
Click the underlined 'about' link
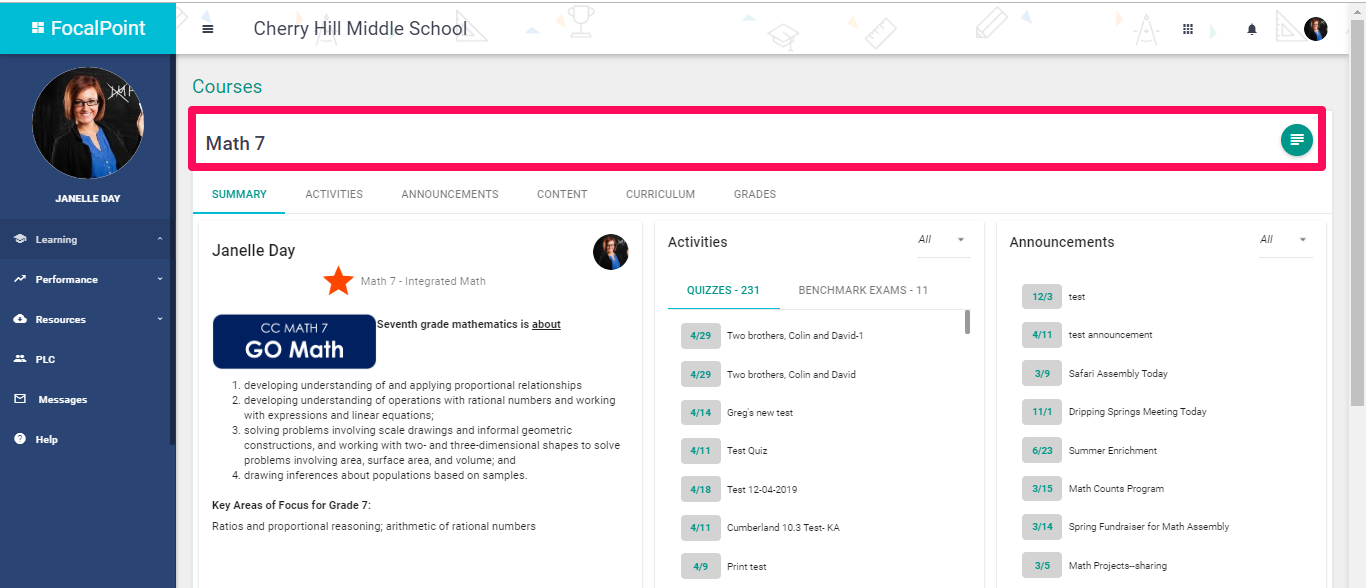(x=546, y=324)
